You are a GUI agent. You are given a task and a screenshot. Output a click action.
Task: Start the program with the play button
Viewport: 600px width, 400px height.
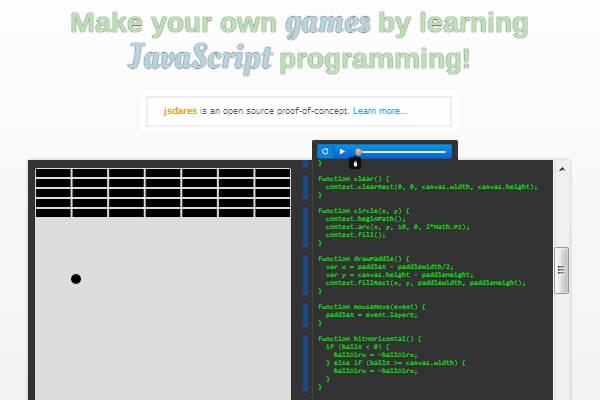pyautogui.click(x=342, y=151)
